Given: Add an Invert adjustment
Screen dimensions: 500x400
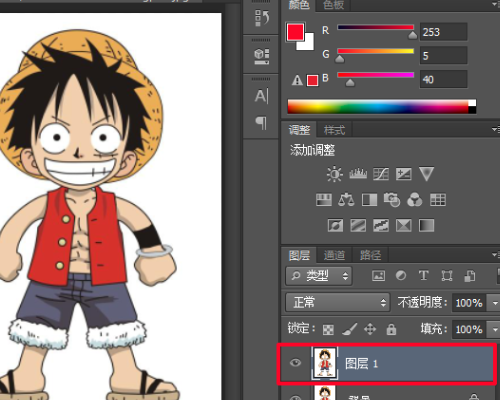Looking at the screenshot, I should coord(335,226).
